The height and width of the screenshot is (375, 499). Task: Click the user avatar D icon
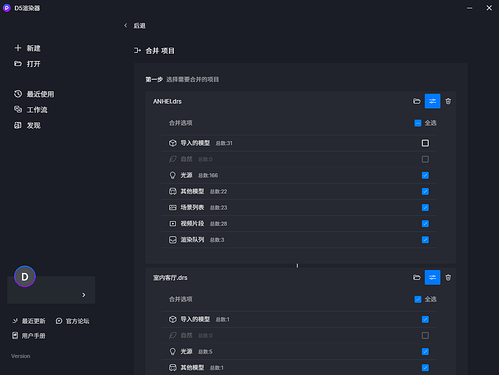(x=25, y=276)
